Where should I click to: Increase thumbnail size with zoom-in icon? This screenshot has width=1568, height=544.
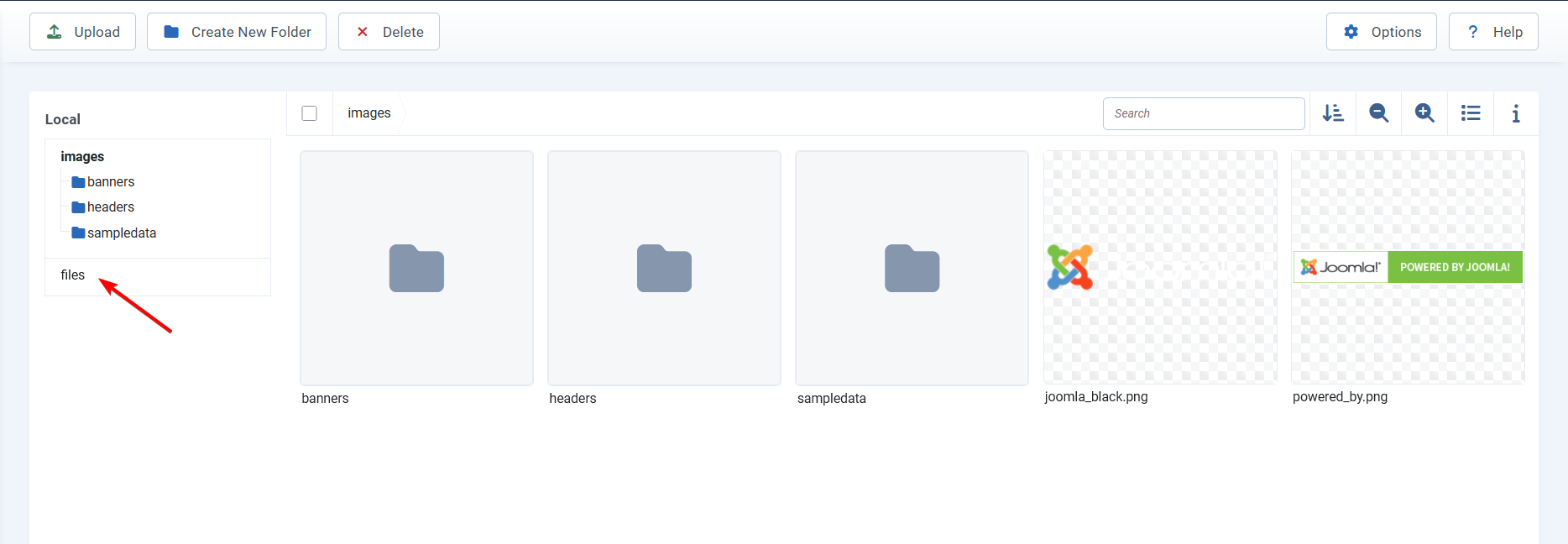1424,113
